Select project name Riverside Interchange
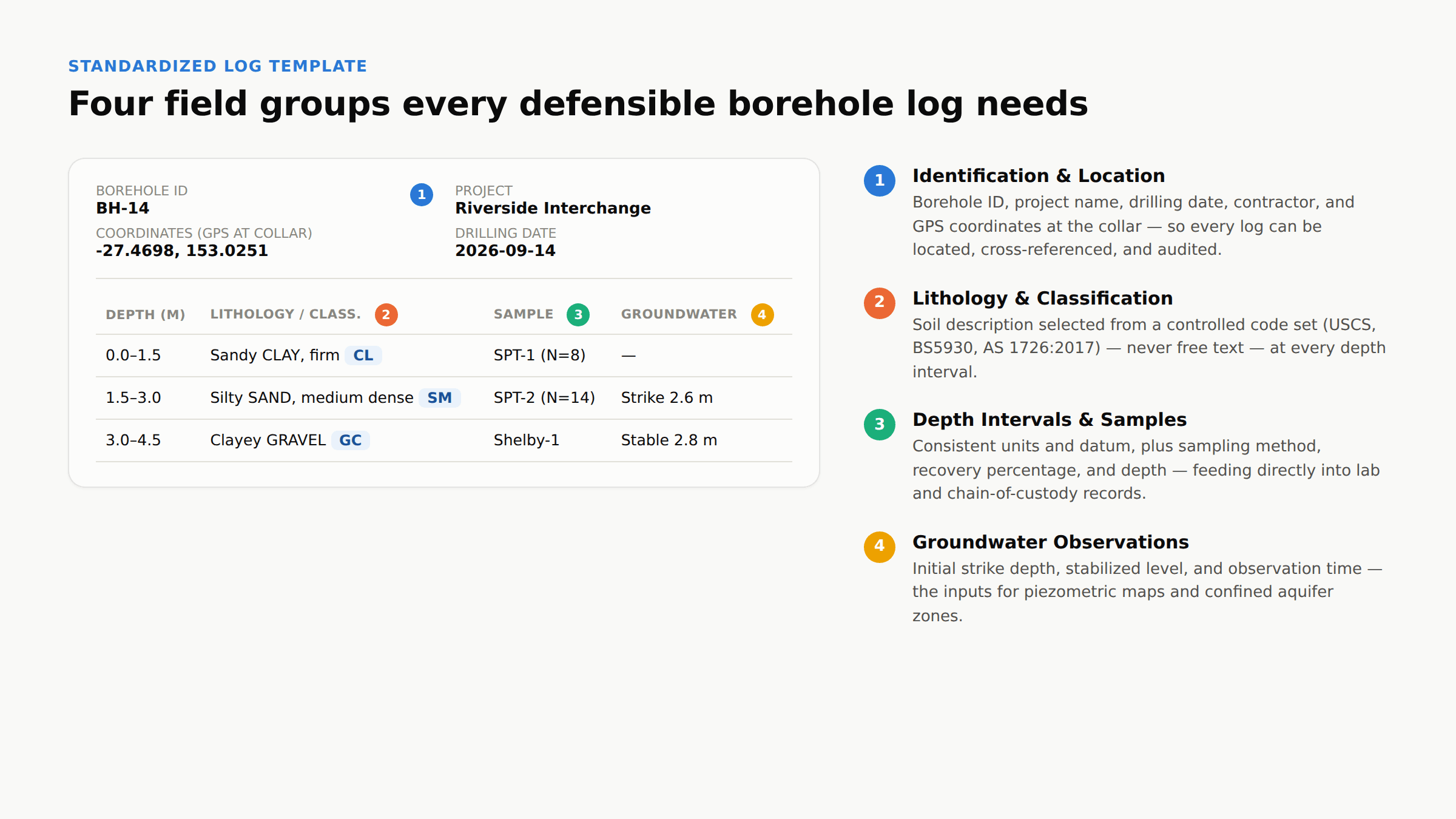1456x819 pixels. pos(553,208)
